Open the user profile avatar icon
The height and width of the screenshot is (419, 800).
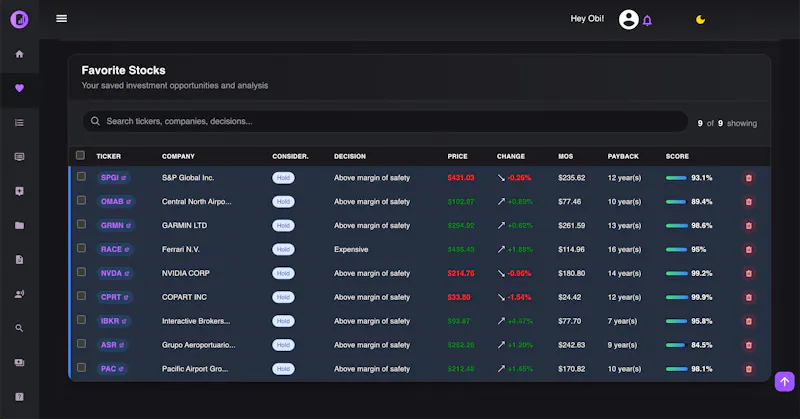629,19
